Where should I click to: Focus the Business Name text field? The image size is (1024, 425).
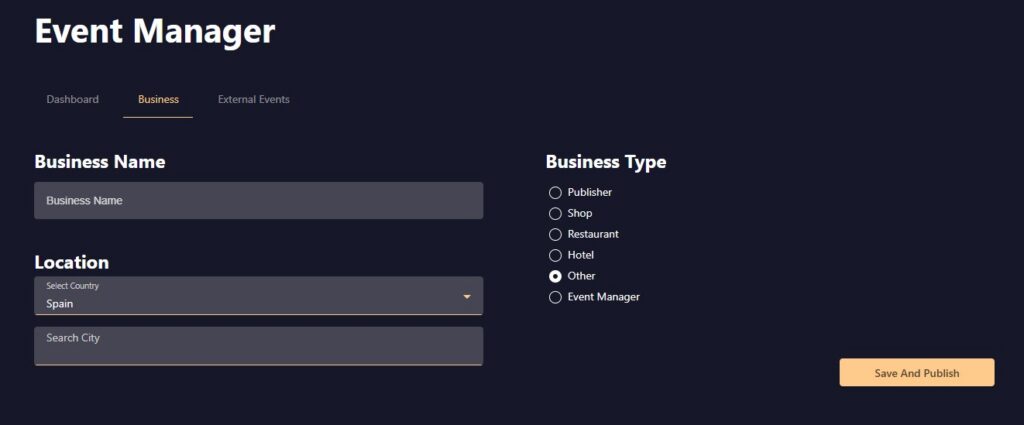pos(258,200)
